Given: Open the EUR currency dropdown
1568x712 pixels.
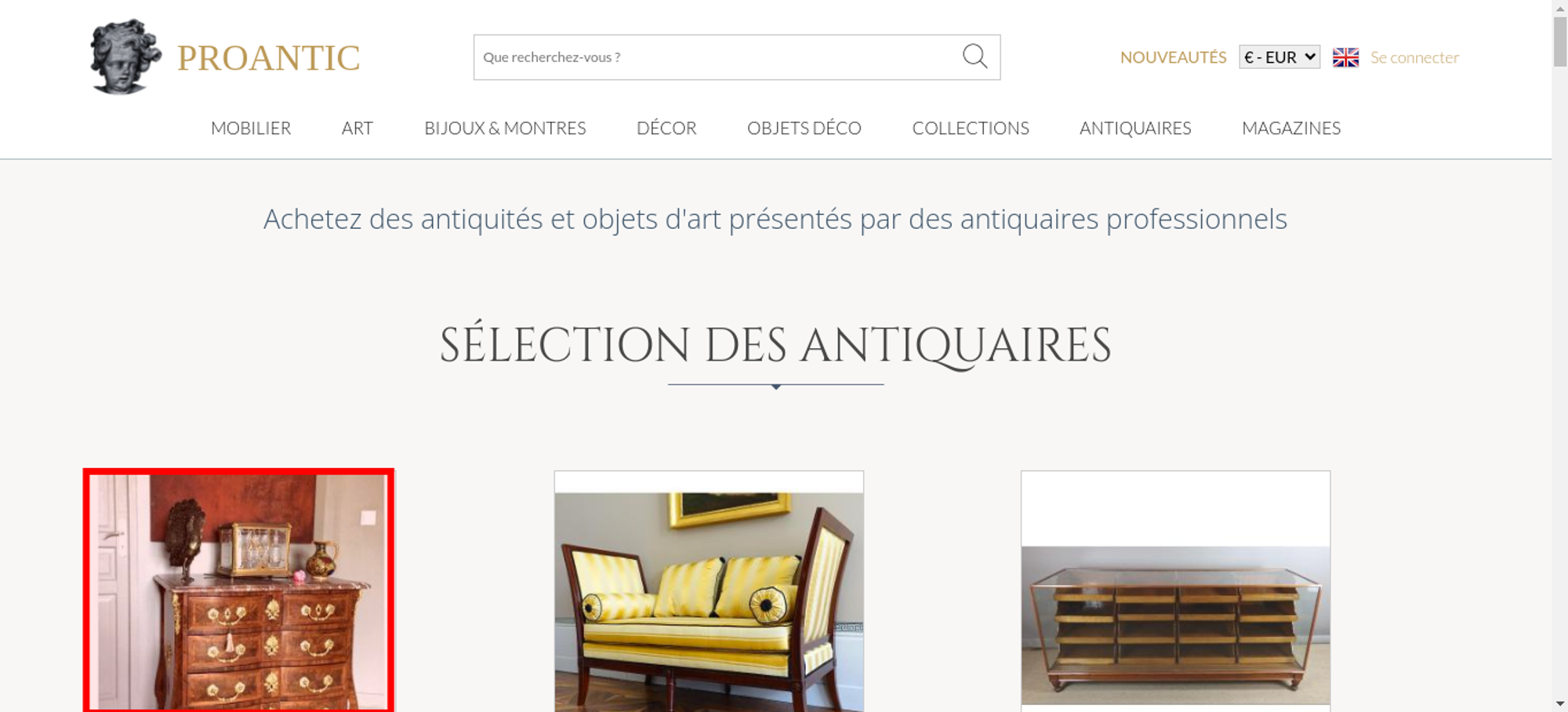Looking at the screenshot, I should click(1279, 57).
